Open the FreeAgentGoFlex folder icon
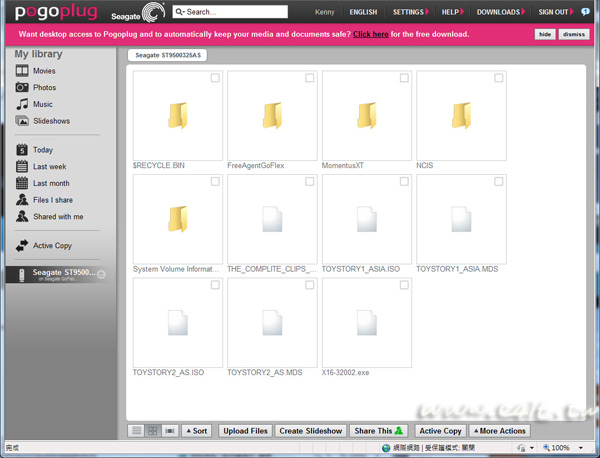600x458 pixels. click(x=272, y=115)
